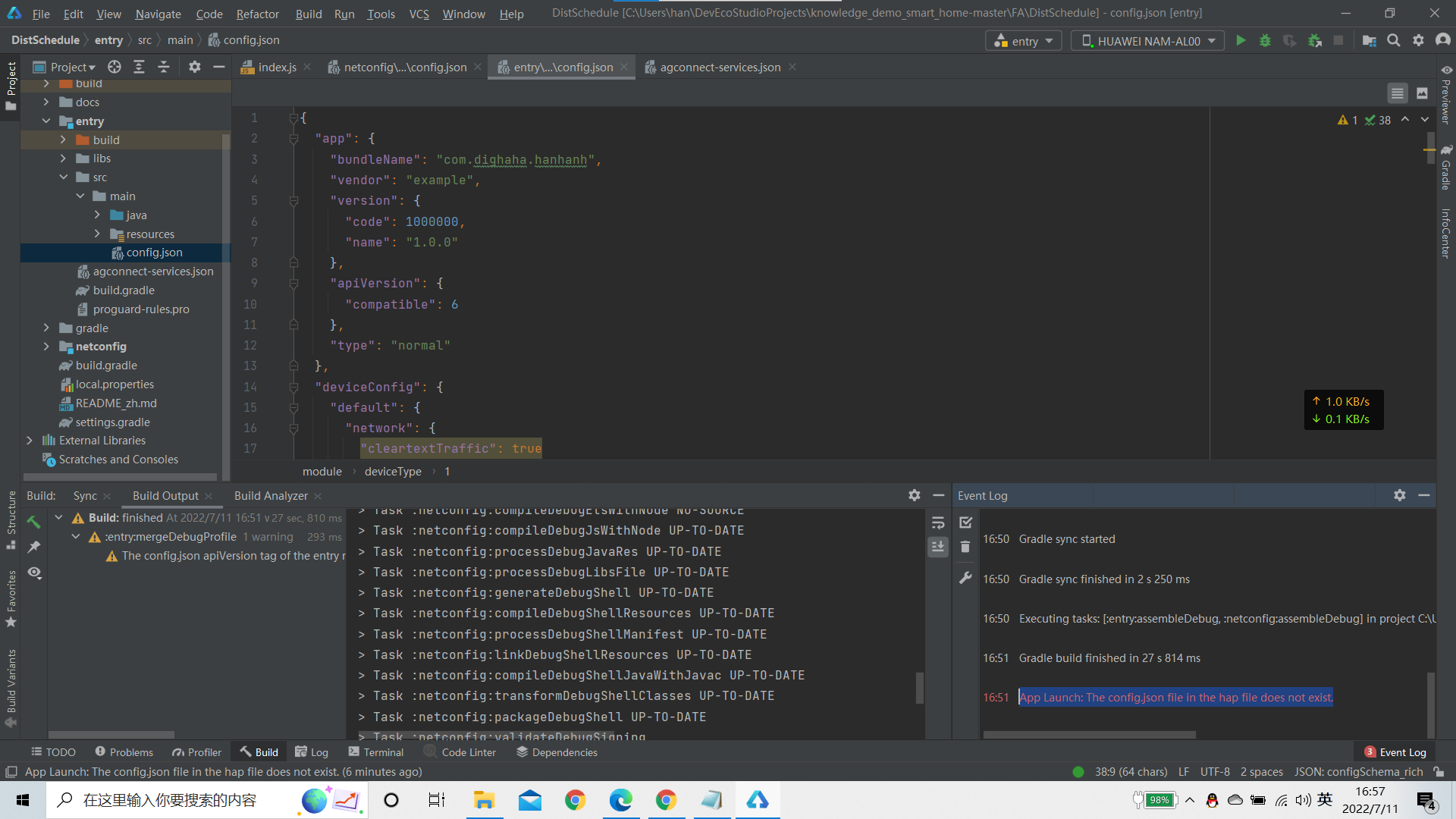Start debugging with the bug icon

coord(1265,41)
